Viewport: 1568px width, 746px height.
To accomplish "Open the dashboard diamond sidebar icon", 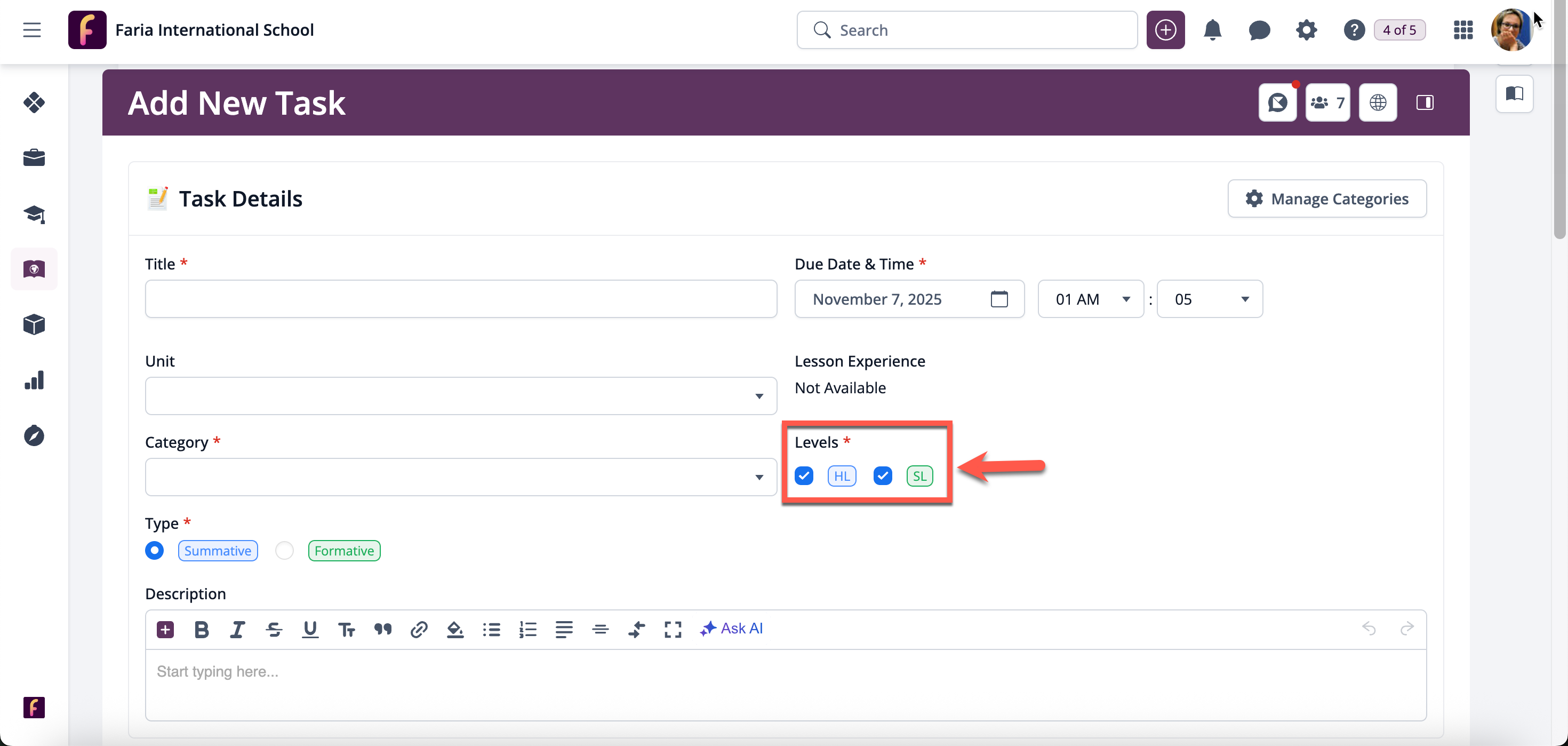I will (34, 102).
